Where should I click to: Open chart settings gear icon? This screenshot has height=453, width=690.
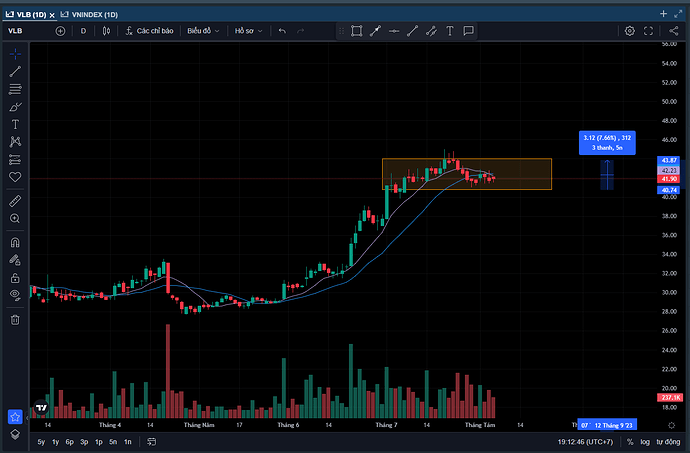[630, 31]
